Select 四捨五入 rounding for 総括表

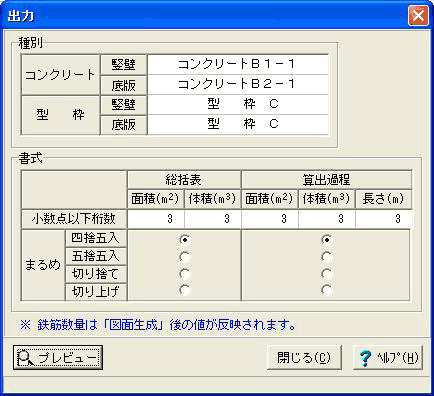pos(185,239)
